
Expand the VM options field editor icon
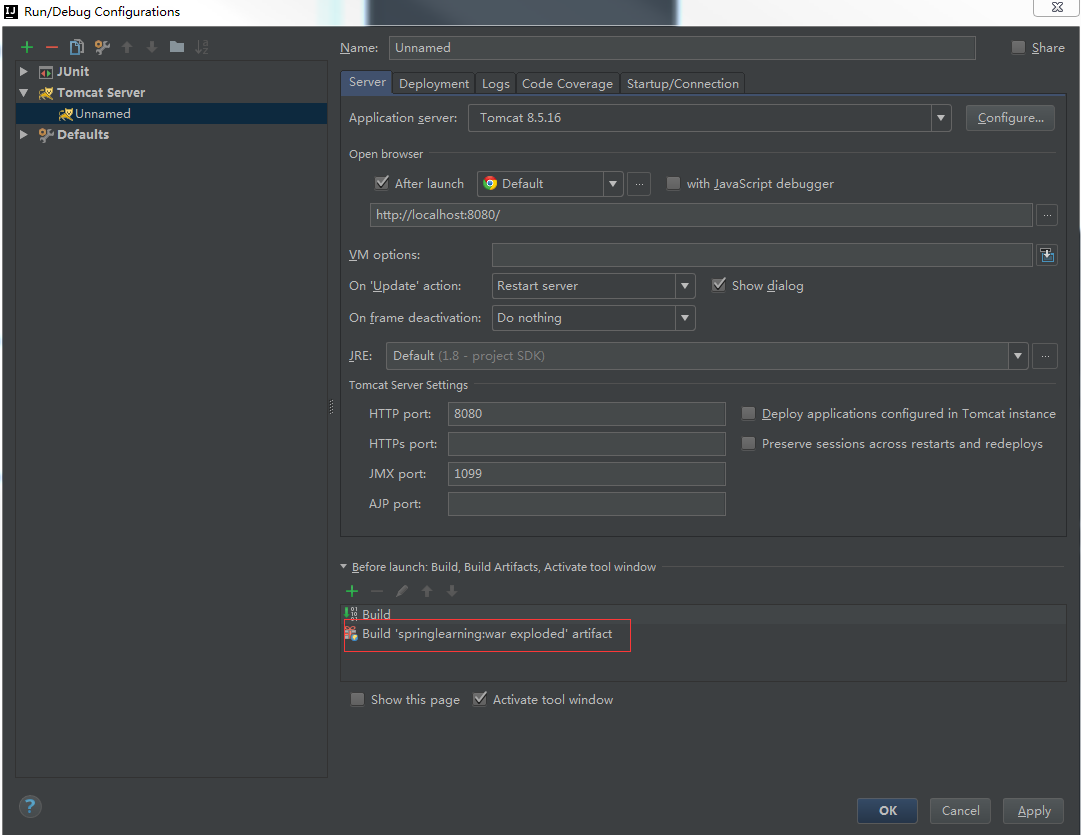click(1047, 255)
